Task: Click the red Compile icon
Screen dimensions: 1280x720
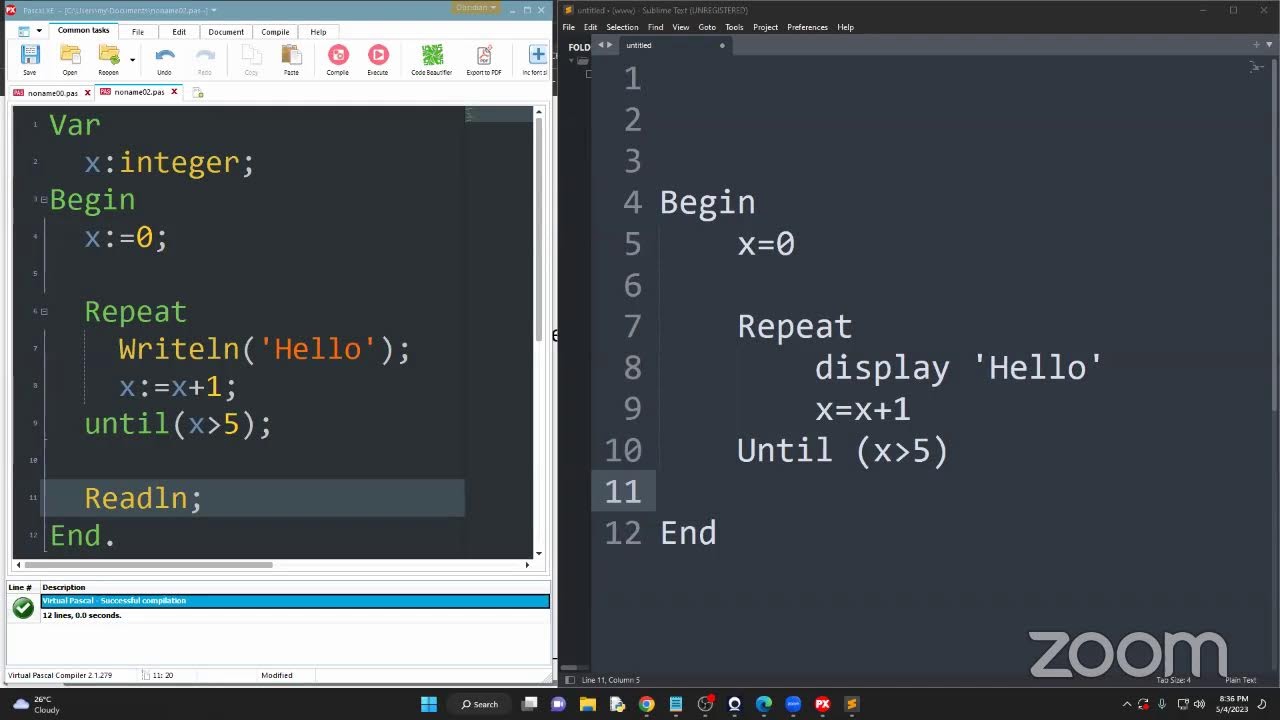Action: coord(338,55)
